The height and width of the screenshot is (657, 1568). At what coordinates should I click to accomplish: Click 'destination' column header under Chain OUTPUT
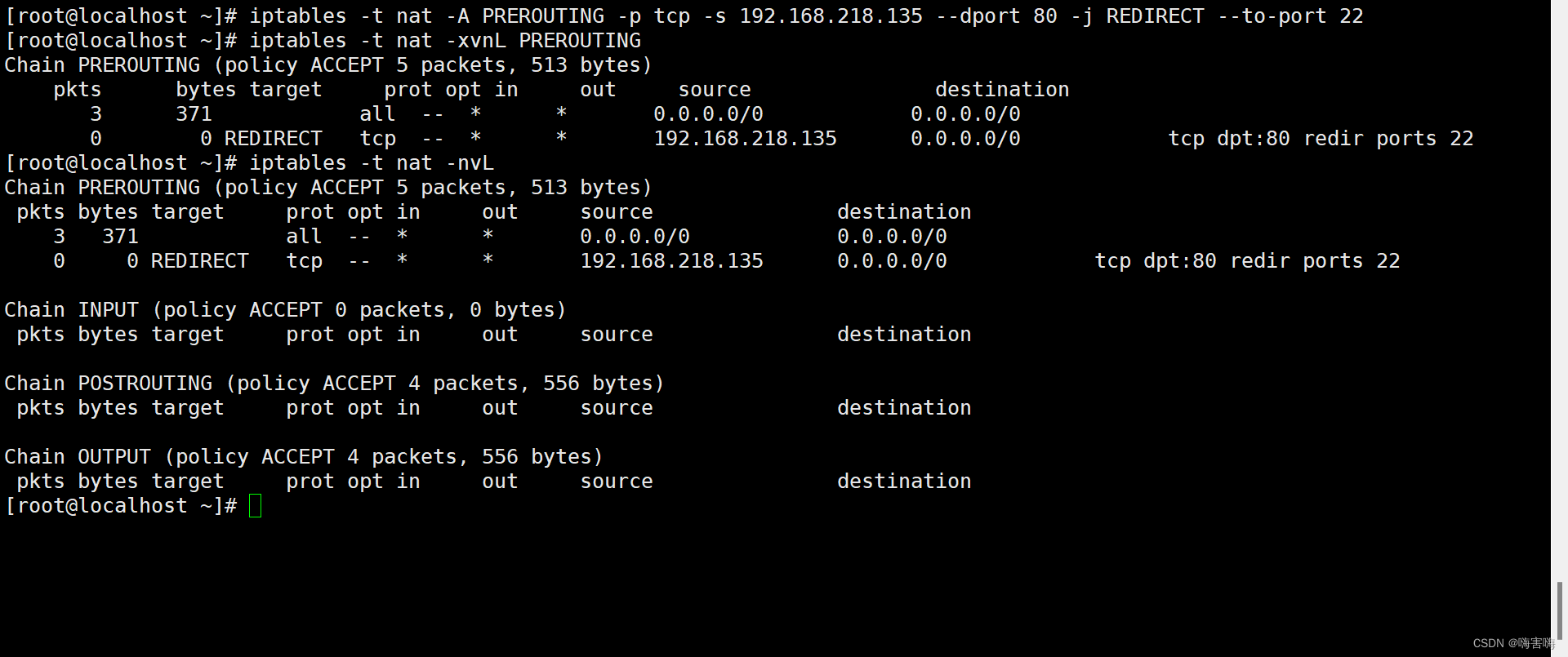[903, 482]
